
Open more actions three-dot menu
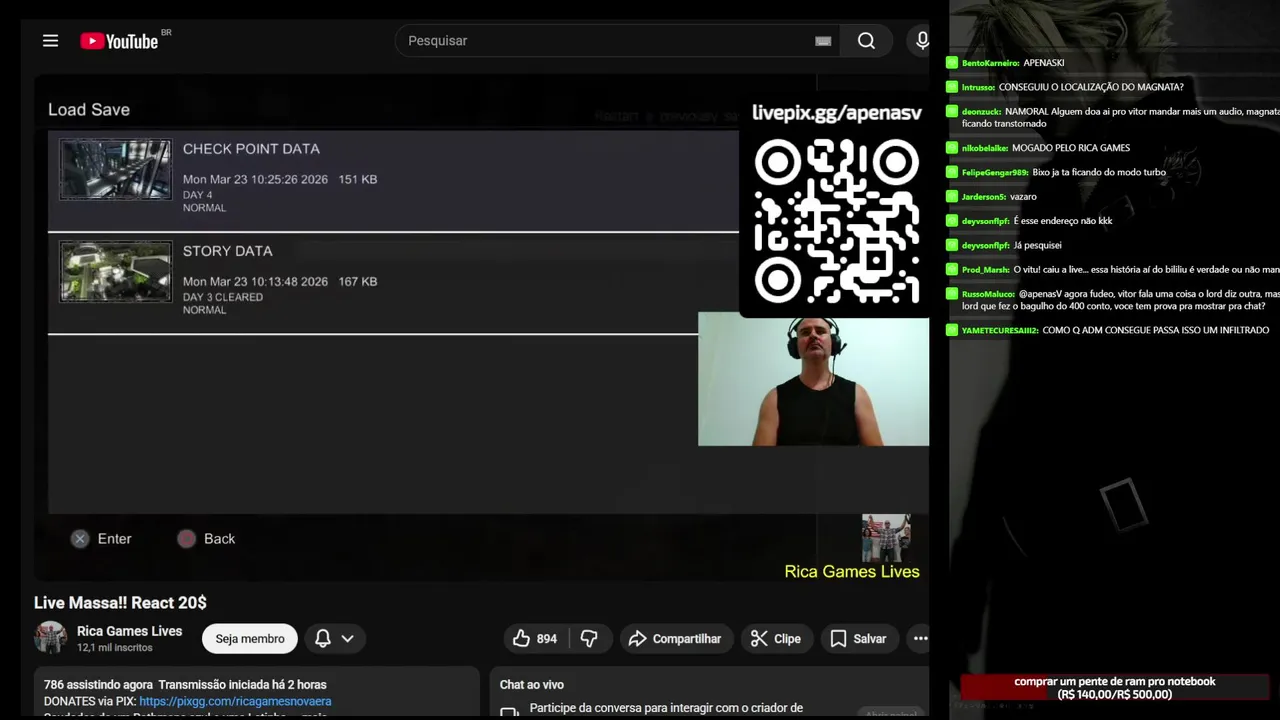[920, 639]
